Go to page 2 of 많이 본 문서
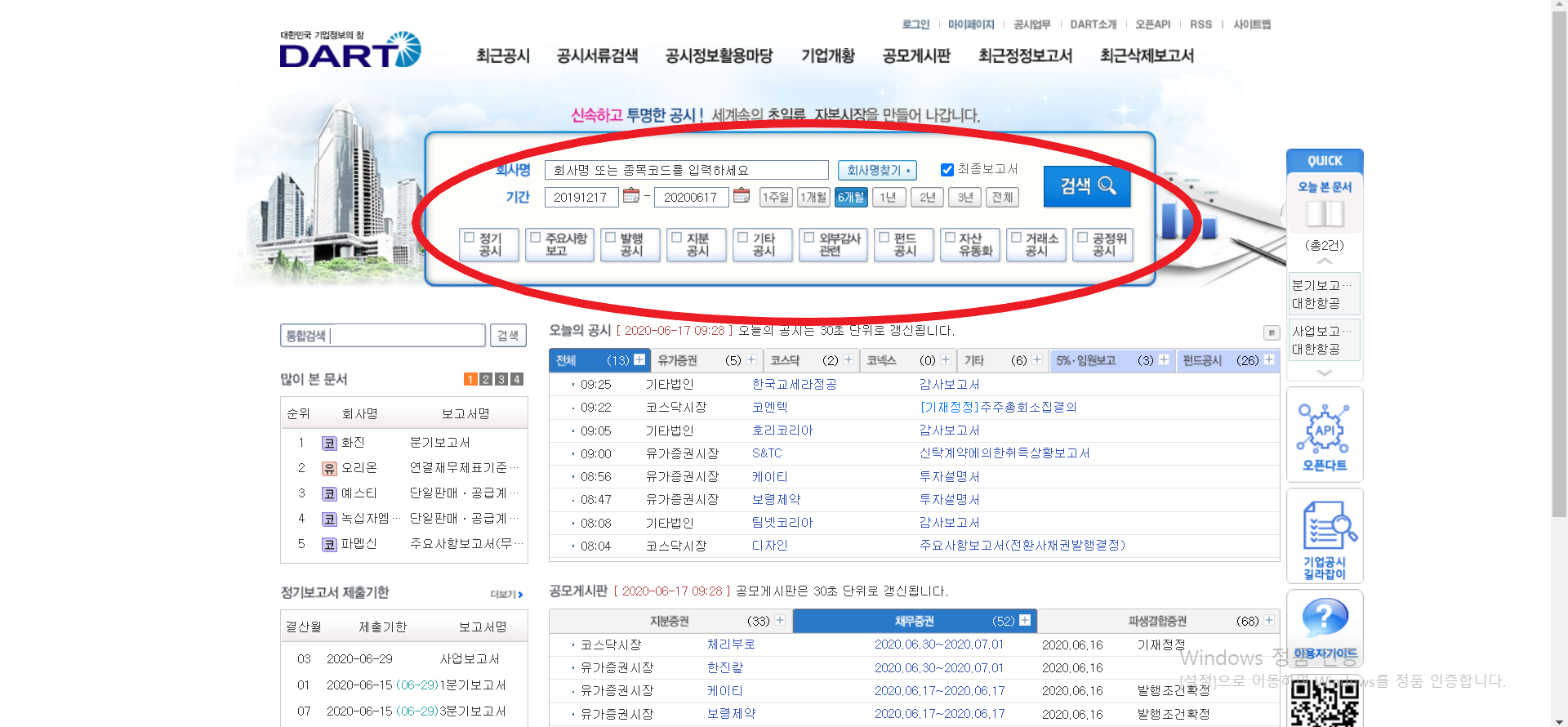The height and width of the screenshot is (727, 1568). [486, 379]
